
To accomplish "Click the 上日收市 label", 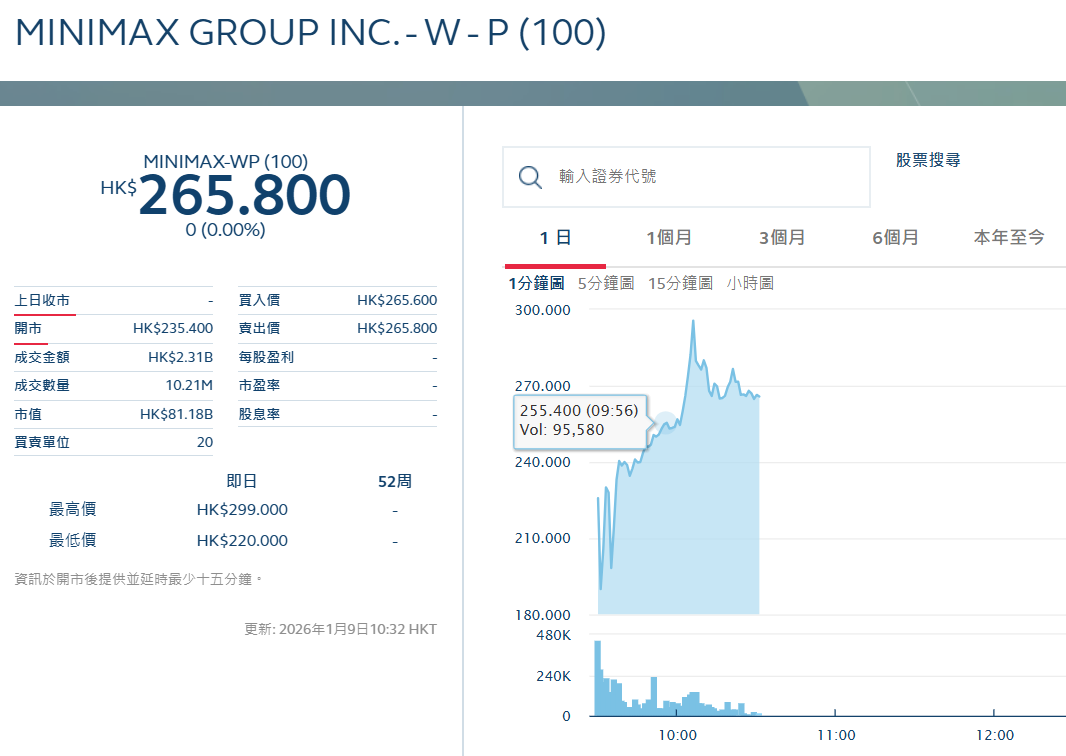I will 42,300.
